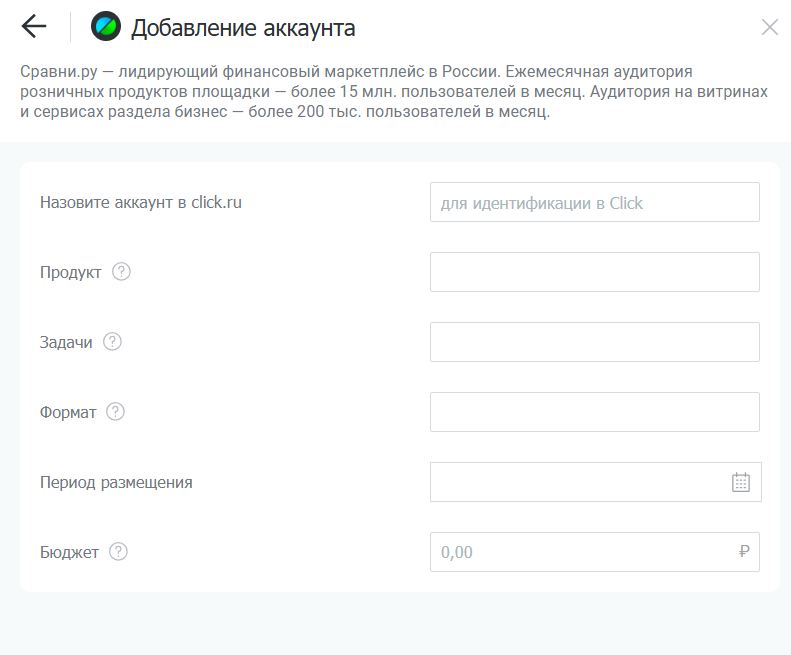Open the Формат selection field
The height and width of the screenshot is (655, 791).
tap(595, 412)
